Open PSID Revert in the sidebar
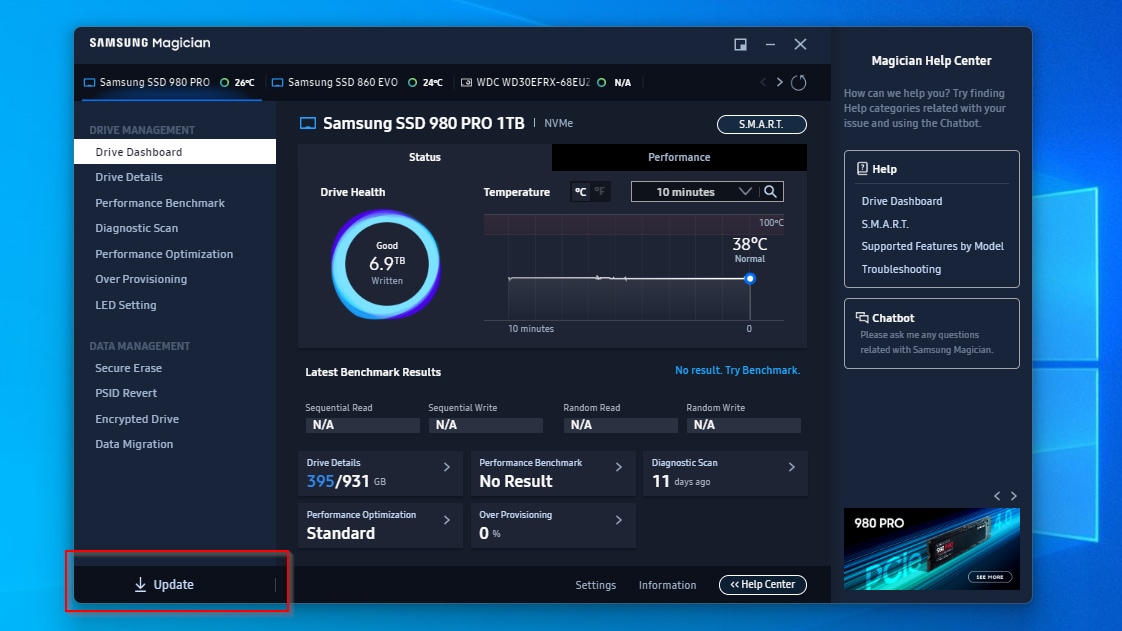Screen dimensions: 1122x631 (126, 393)
